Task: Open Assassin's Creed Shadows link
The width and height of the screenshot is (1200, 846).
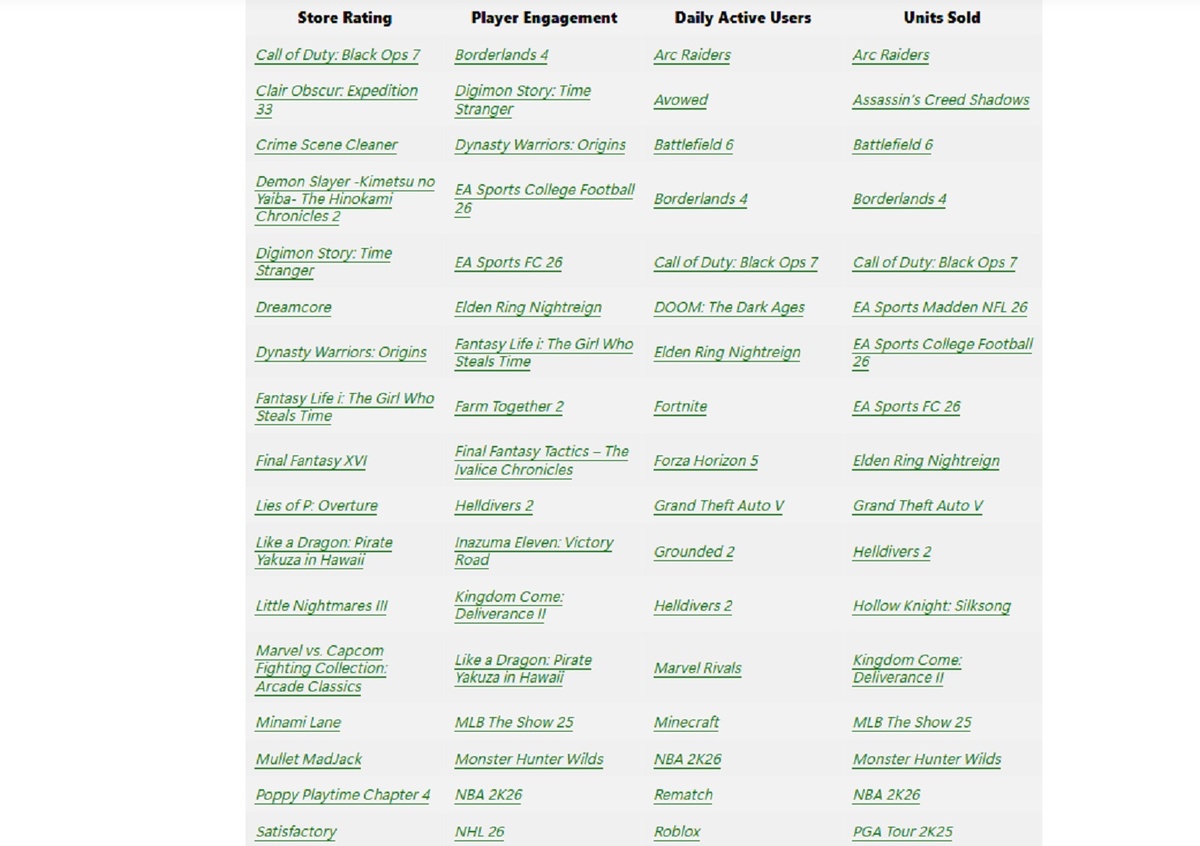Action: point(941,100)
